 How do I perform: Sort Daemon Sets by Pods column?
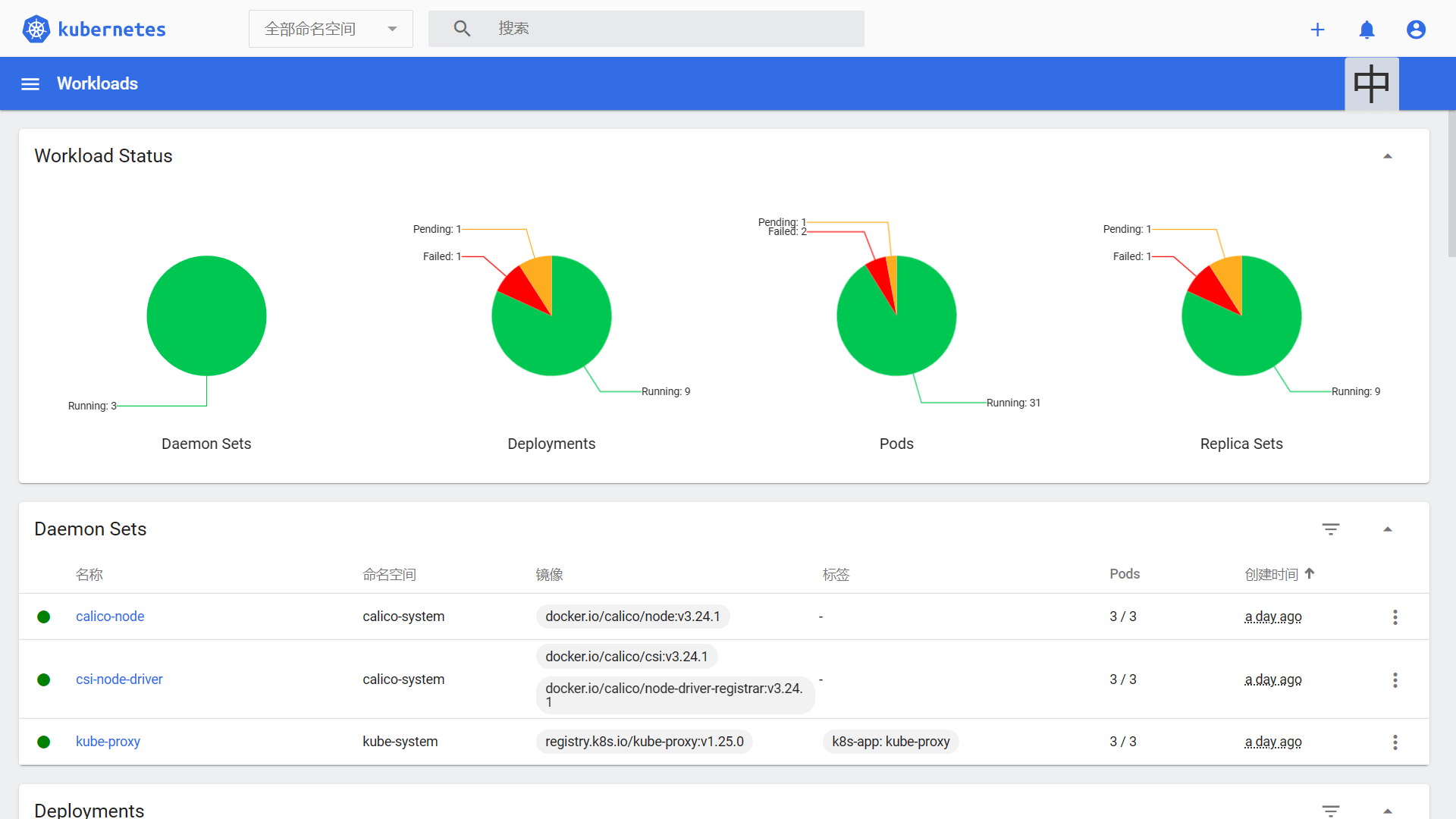click(x=1124, y=574)
